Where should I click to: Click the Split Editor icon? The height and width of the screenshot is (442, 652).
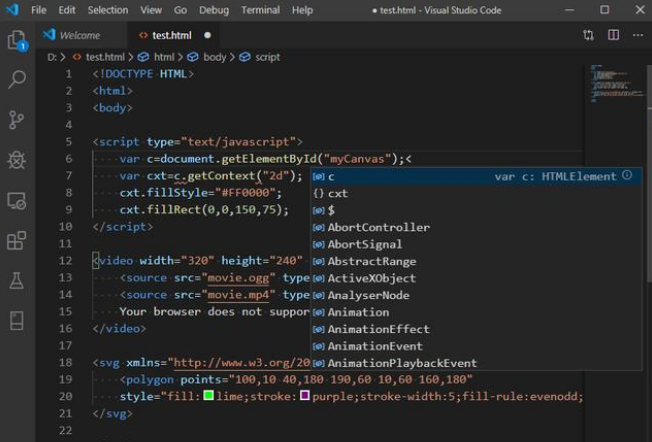pos(612,35)
